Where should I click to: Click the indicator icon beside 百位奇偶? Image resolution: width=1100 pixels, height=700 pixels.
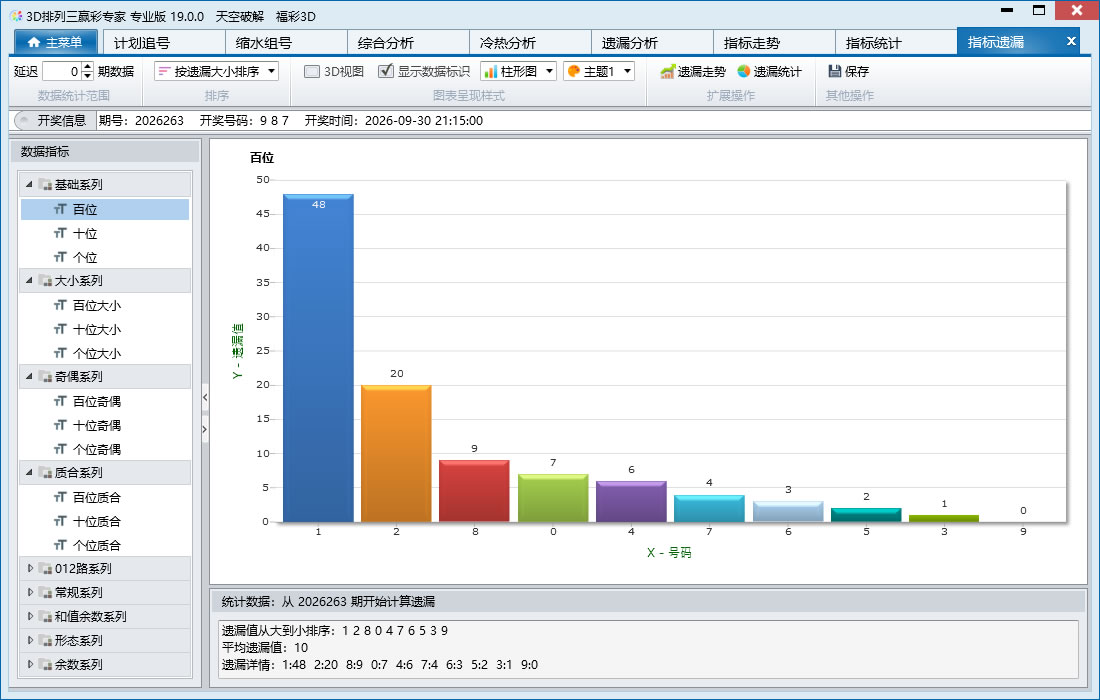click(x=60, y=401)
